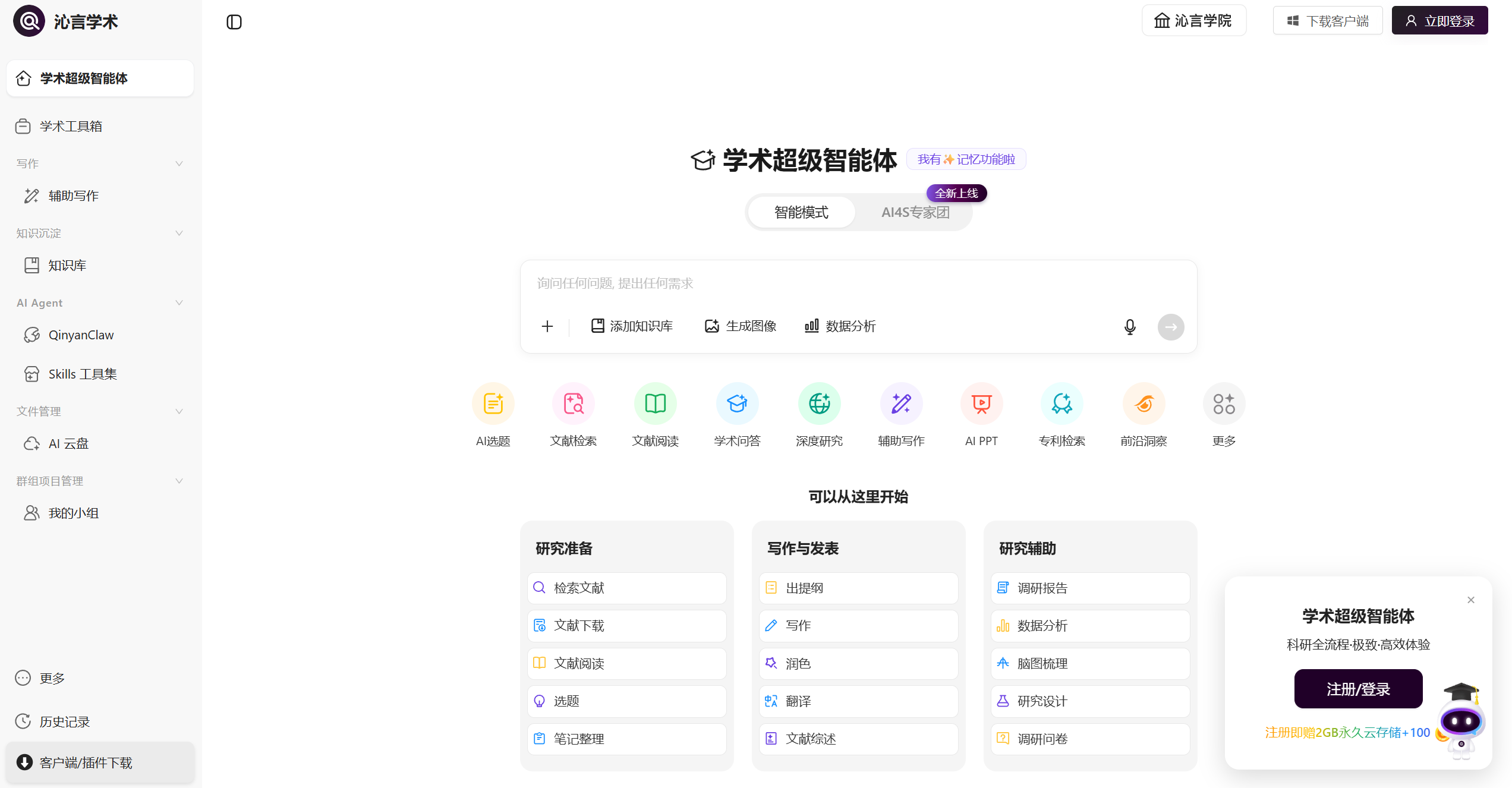Viewport: 1512px width, 788px height.
Task: Close the 学术超级智能体 popup
Action: click(1471, 600)
